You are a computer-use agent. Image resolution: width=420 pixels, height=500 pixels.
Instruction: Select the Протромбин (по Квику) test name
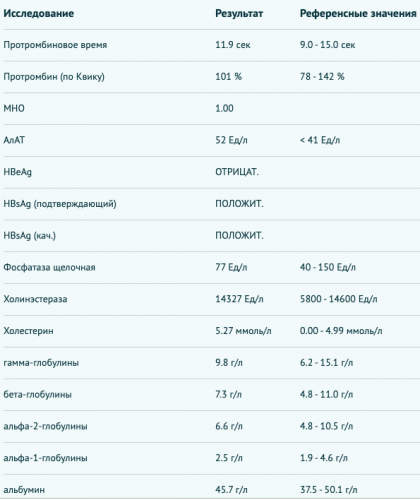pos(54,77)
